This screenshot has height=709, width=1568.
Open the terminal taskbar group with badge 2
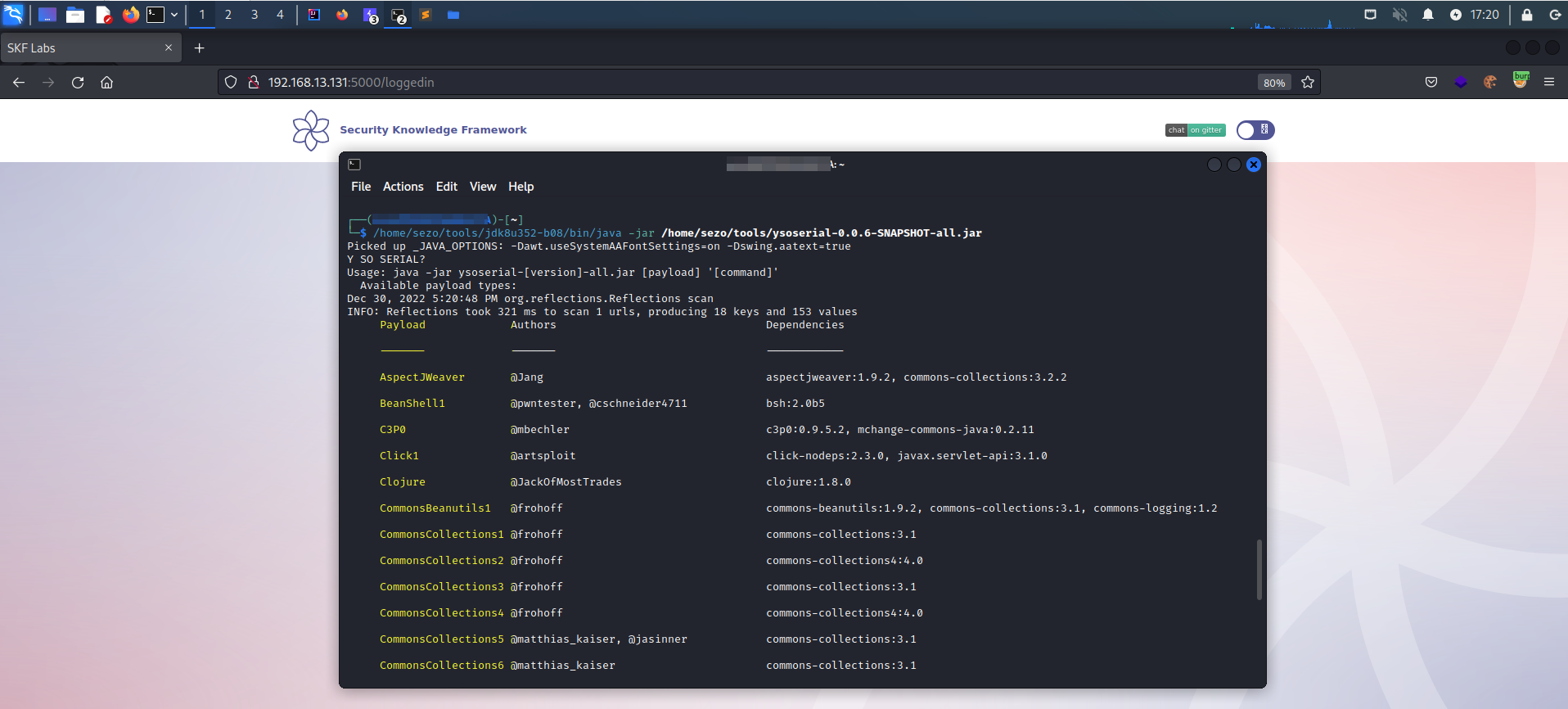pos(399,16)
